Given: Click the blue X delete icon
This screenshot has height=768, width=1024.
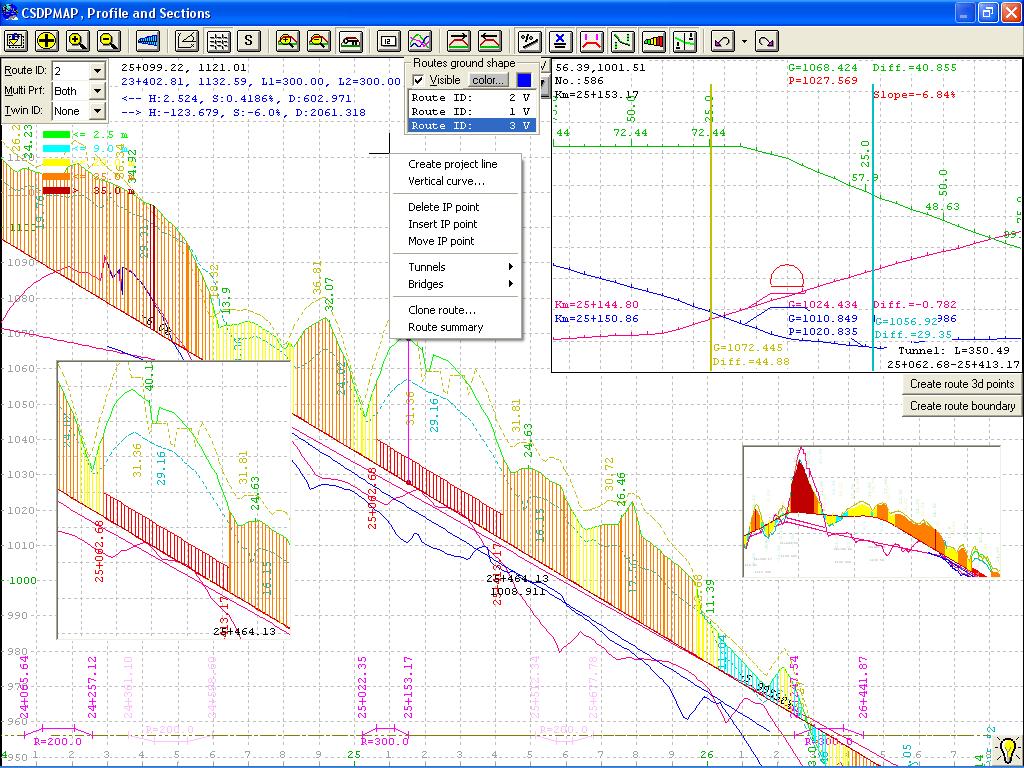Looking at the screenshot, I should pos(560,41).
